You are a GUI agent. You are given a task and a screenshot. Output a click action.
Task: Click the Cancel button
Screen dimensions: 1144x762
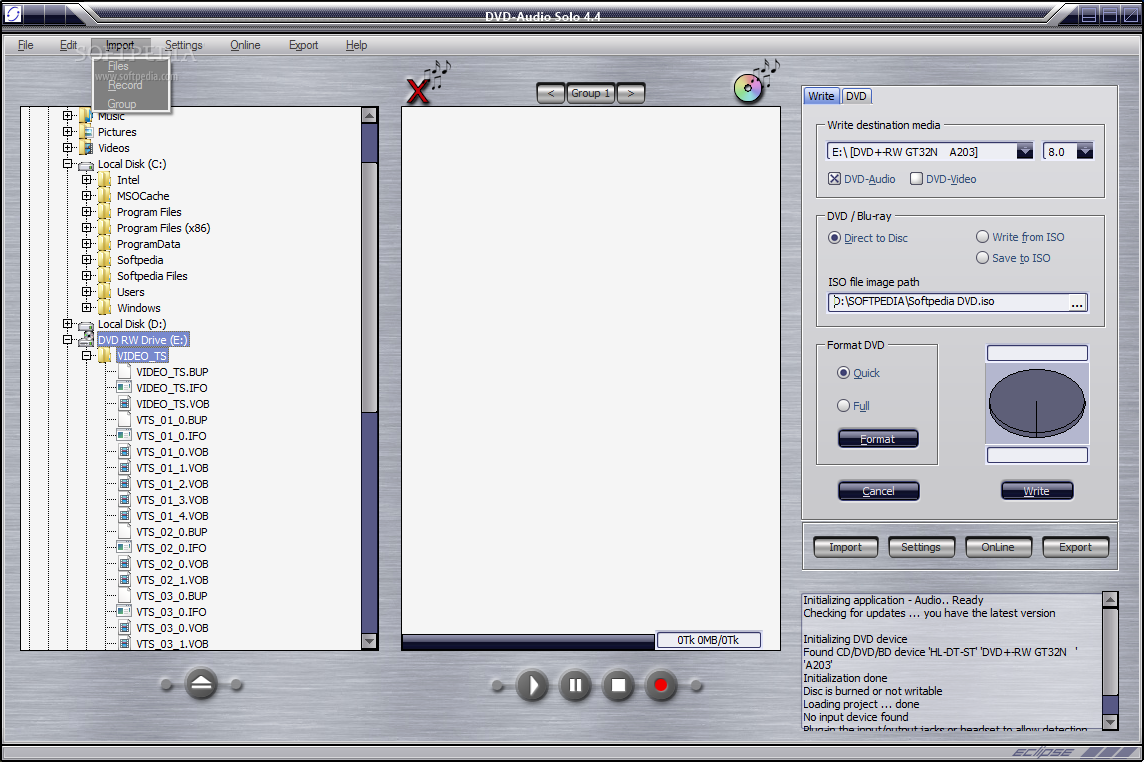point(878,491)
